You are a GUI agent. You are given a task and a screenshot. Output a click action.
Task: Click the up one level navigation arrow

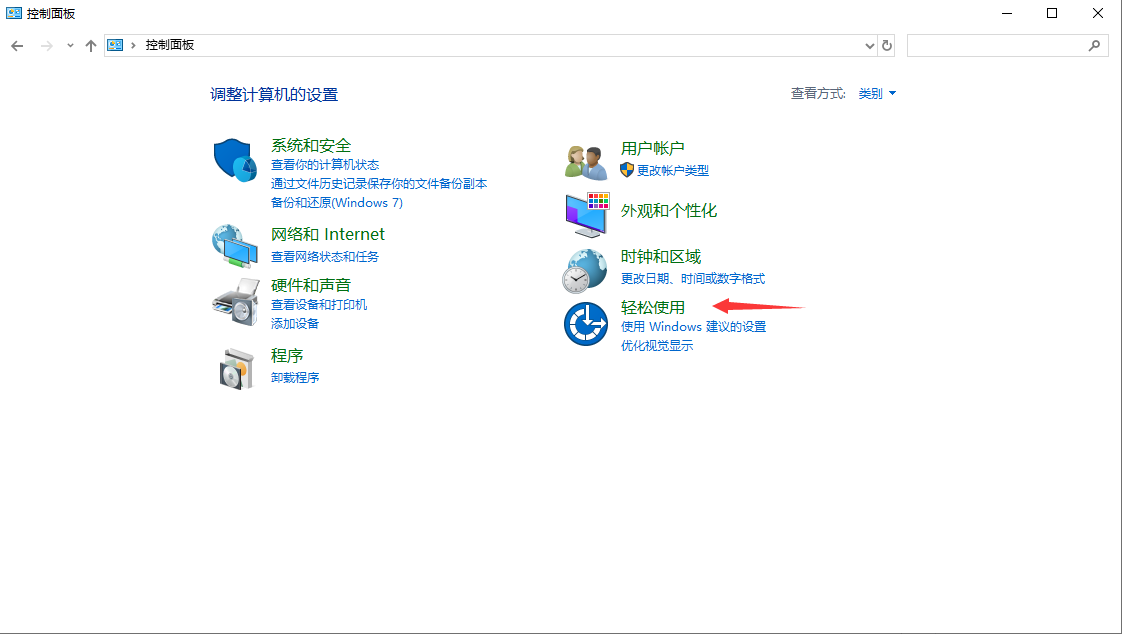coord(90,45)
